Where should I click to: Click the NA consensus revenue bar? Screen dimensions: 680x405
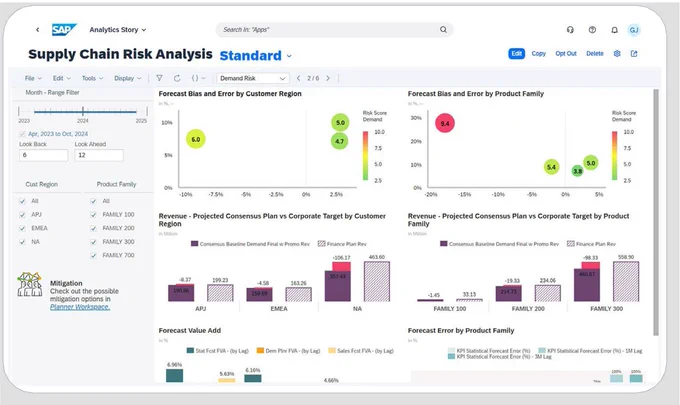click(338, 286)
